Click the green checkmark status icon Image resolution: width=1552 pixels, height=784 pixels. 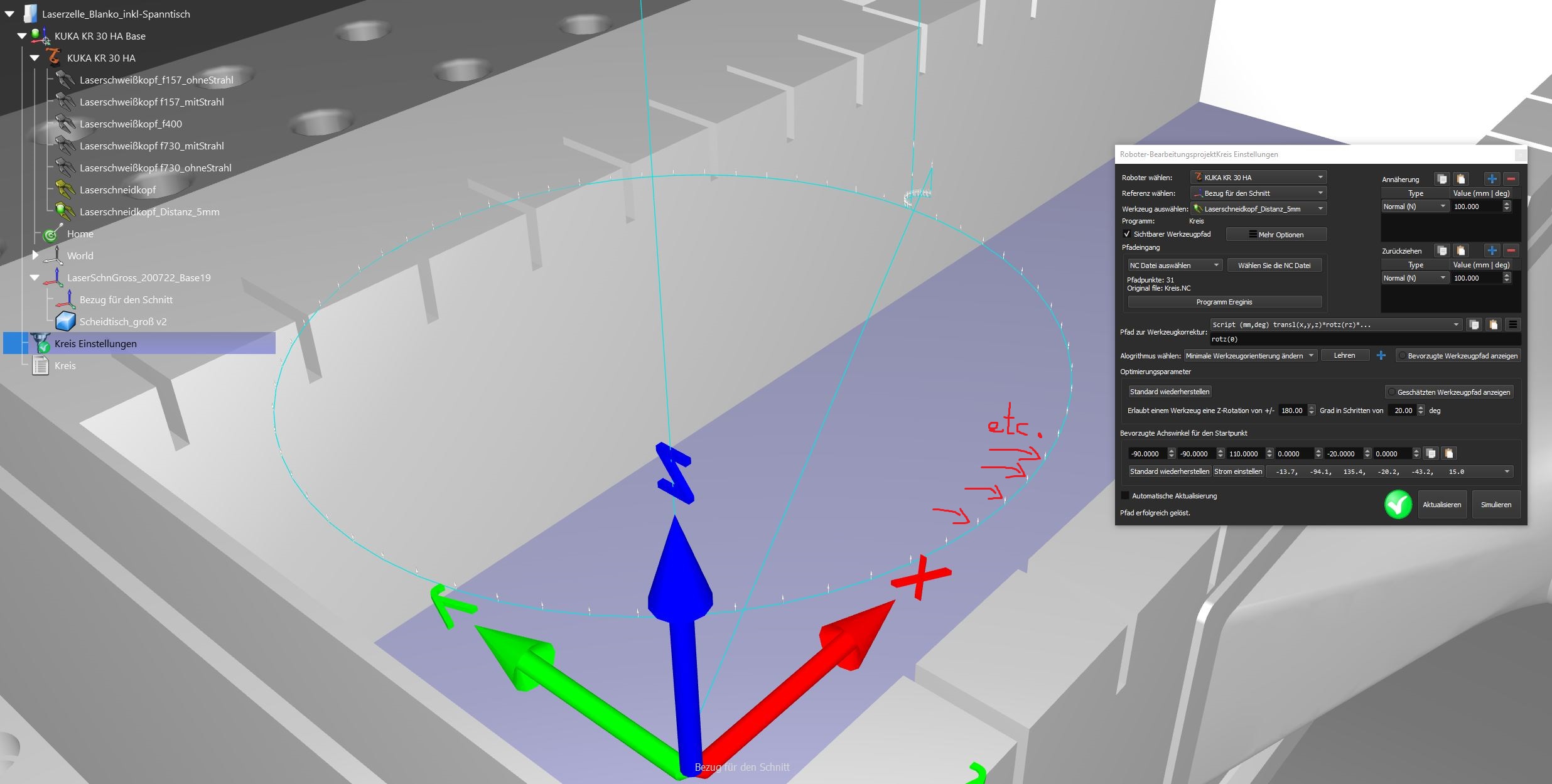(1398, 505)
